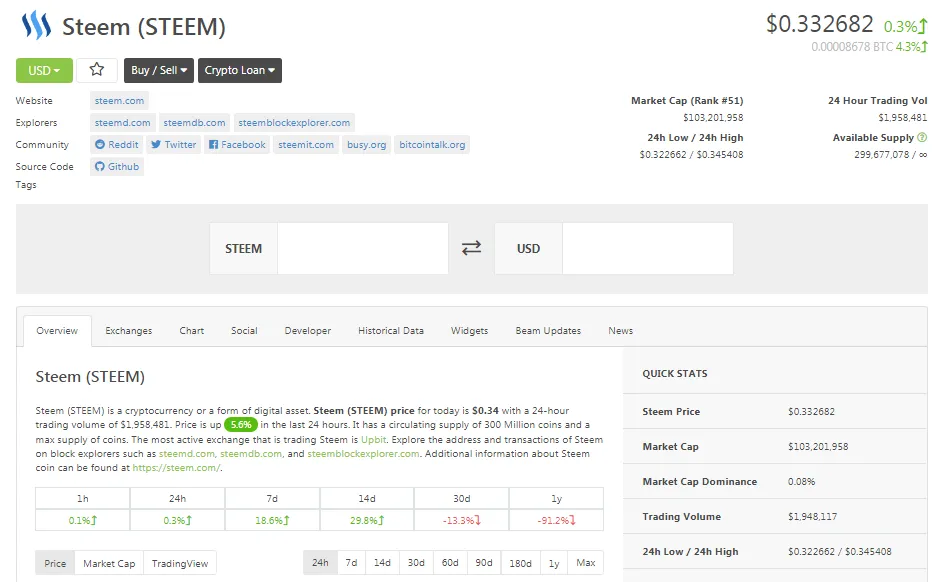This screenshot has height=582, width=934.
Task: Visit the Facebook community link
Action: tap(237, 145)
